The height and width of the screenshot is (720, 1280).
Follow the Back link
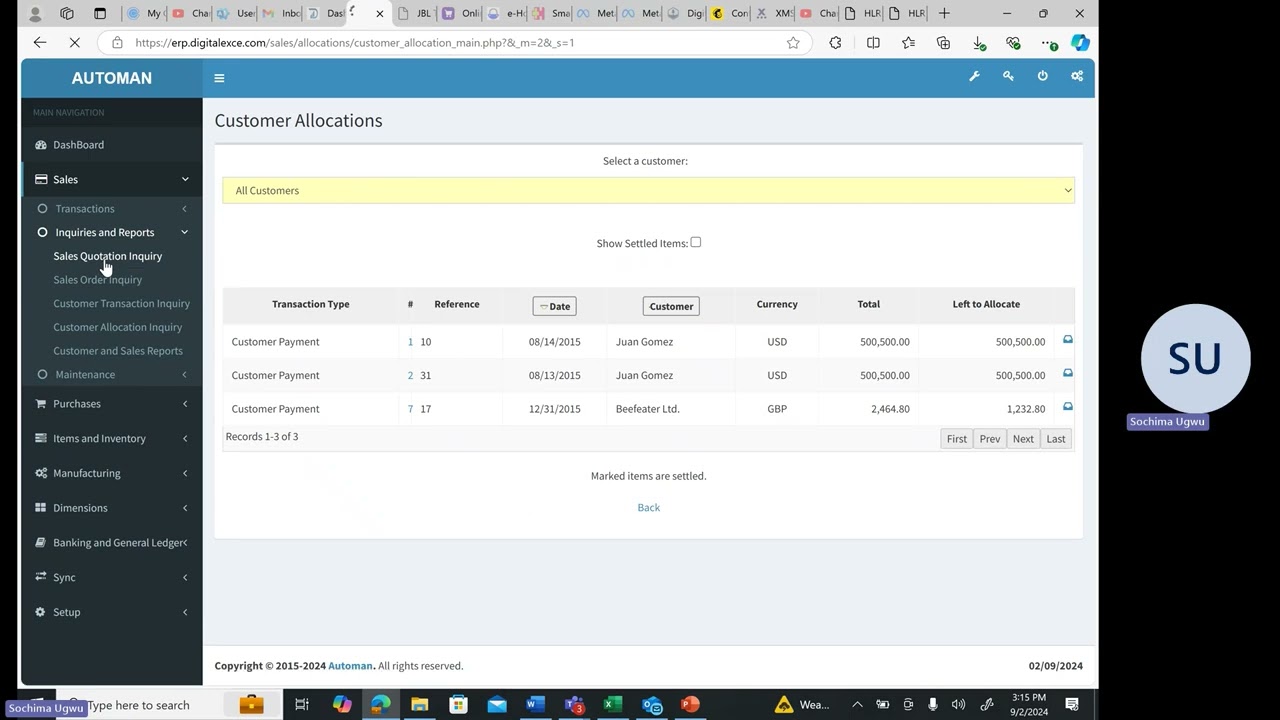(648, 507)
